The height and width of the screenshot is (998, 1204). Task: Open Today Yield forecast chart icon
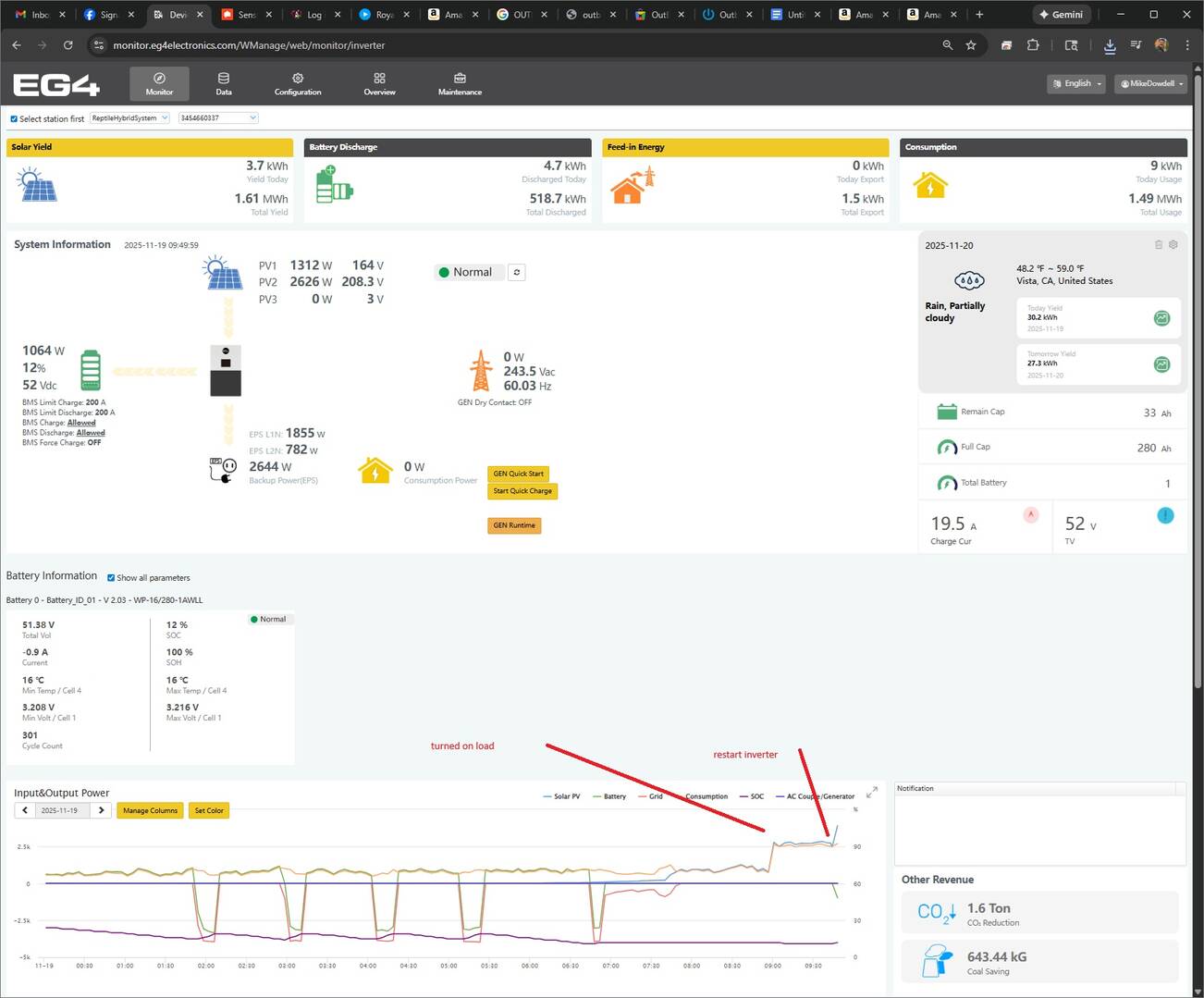coord(1161,318)
